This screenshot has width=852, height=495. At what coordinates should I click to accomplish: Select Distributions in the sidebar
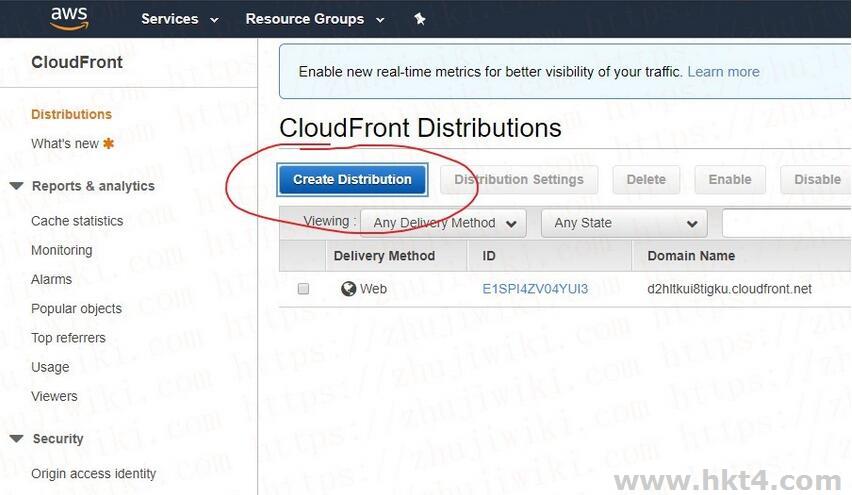click(x=71, y=114)
